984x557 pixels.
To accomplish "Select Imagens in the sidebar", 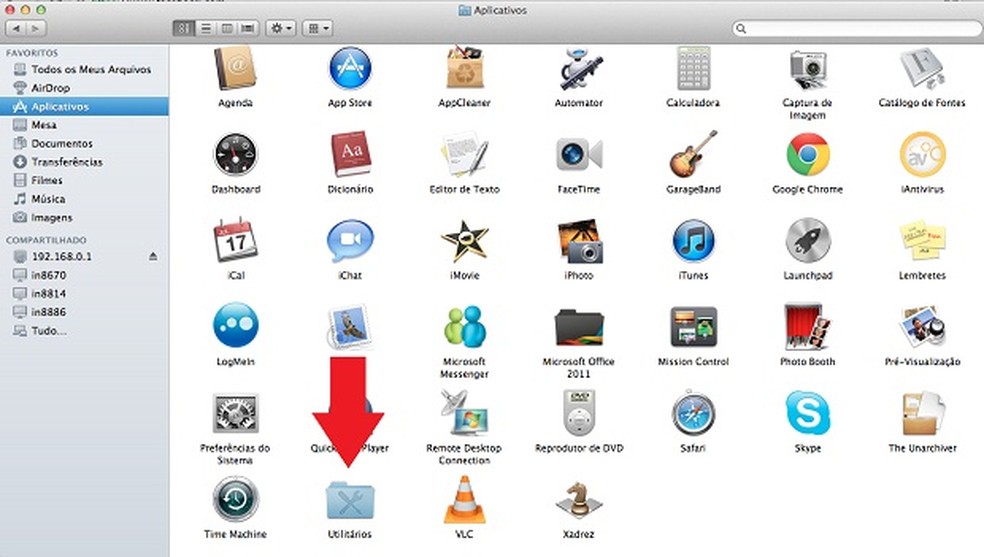I will point(84,218).
